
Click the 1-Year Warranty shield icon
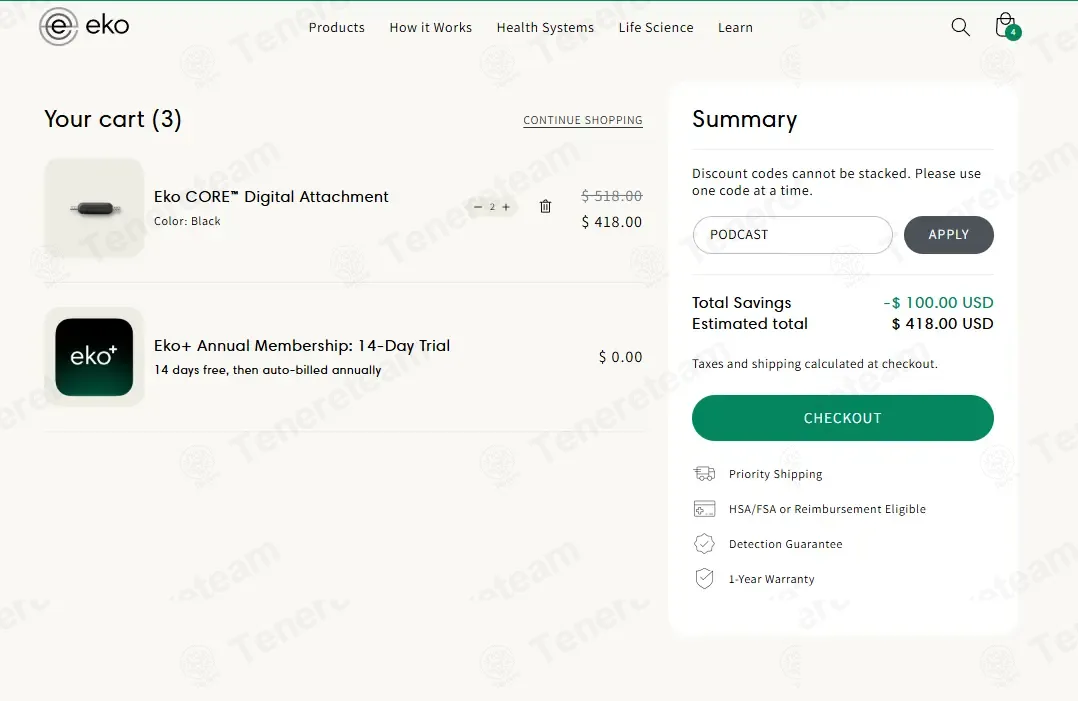pos(704,579)
